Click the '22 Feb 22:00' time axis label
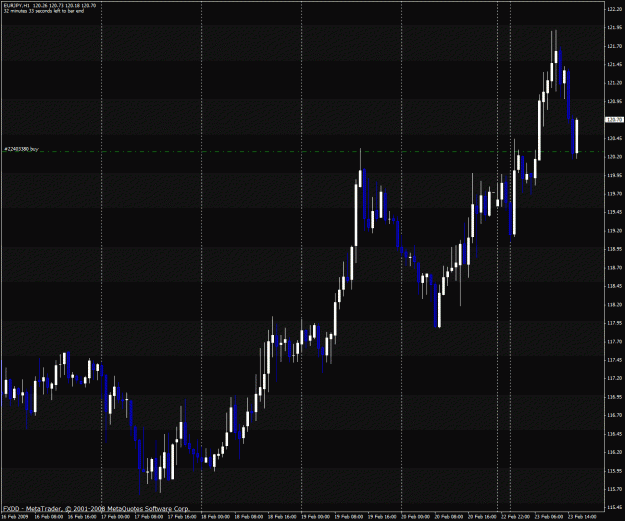This screenshot has width=625, height=521. (x=515, y=517)
